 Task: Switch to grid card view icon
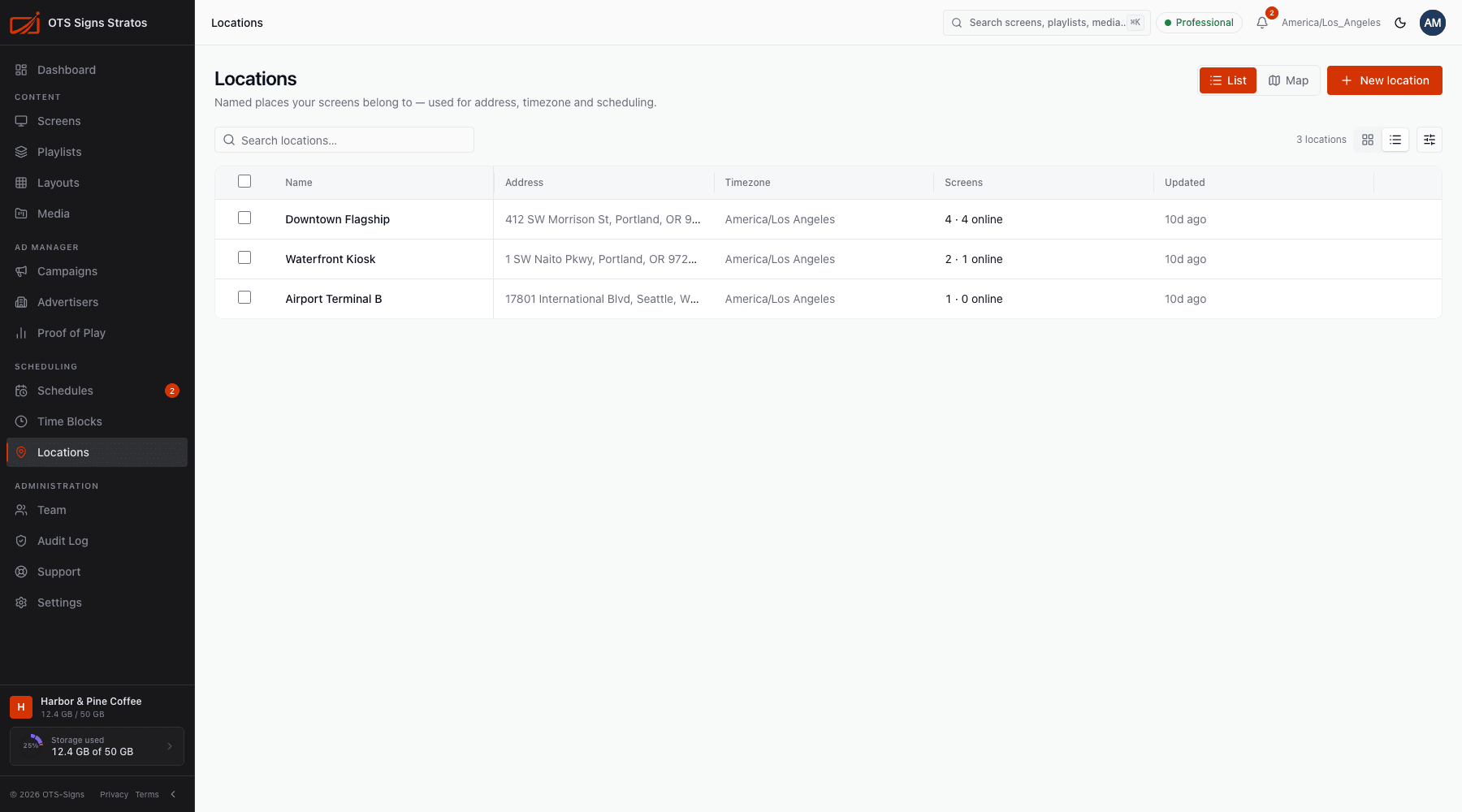point(1368,140)
